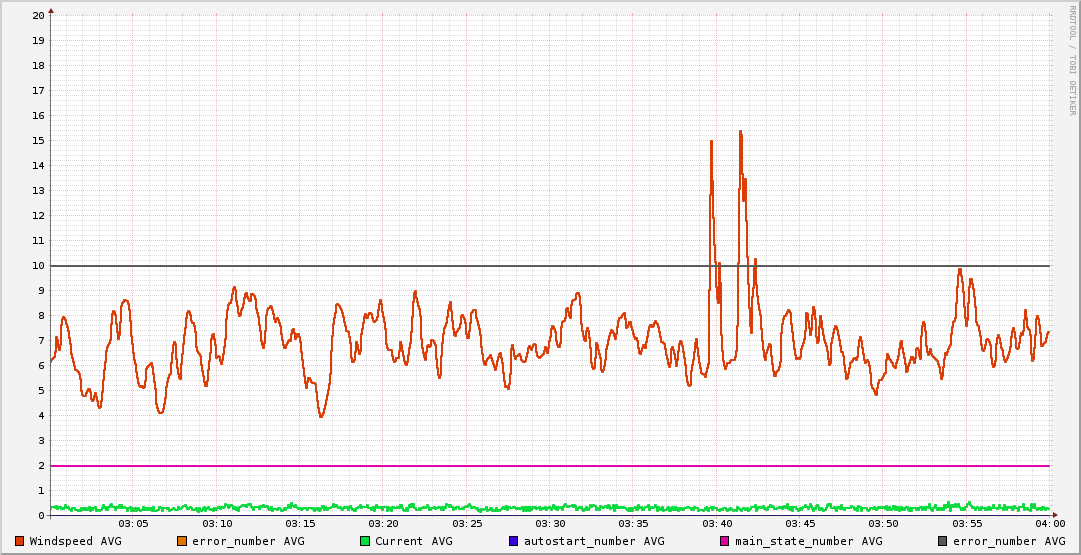The height and width of the screenshot is (555, 1081).
Task: Click the 03:05 time axis label
Action: pos(133,524)
